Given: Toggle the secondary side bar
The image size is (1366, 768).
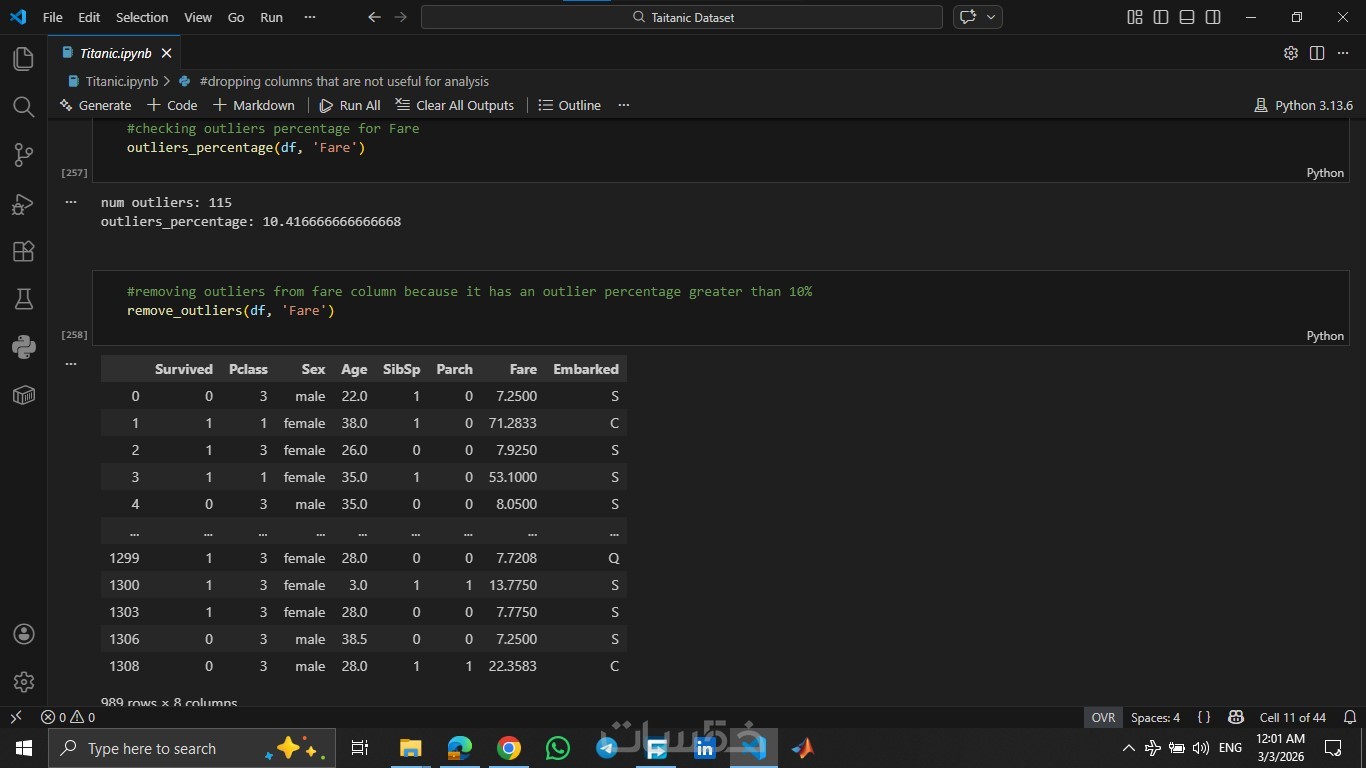Looking at the screenshot, I should point(1213,17).
